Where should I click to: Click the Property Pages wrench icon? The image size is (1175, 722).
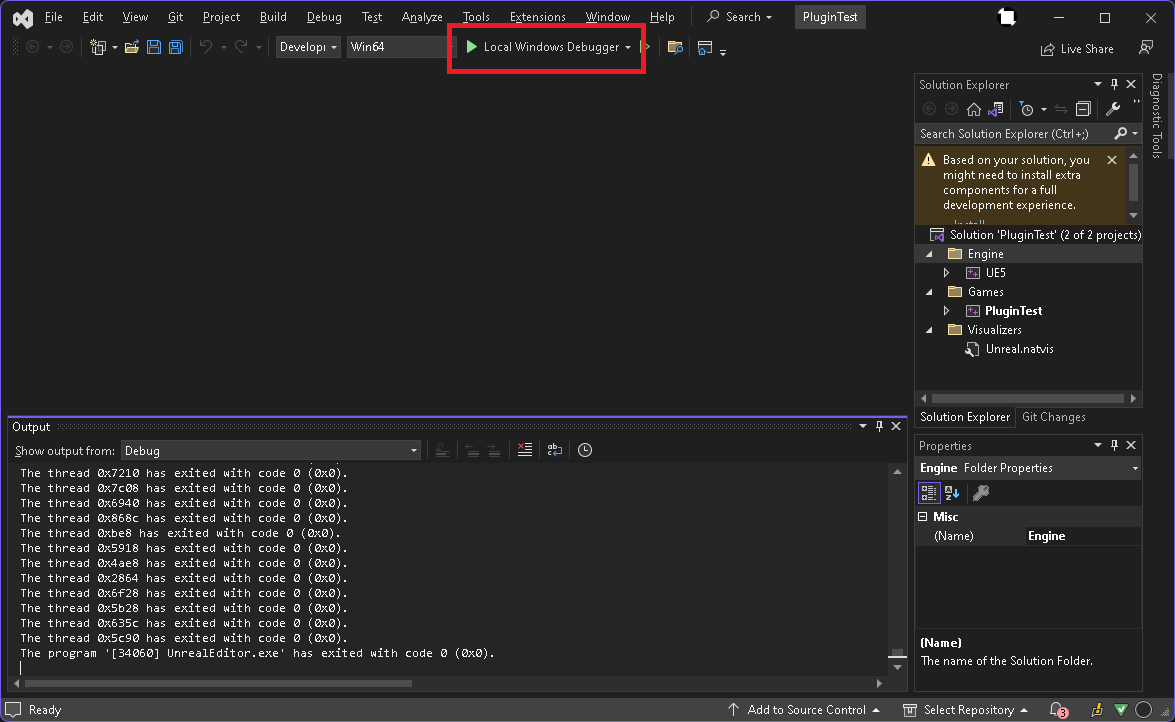point(981,493)
